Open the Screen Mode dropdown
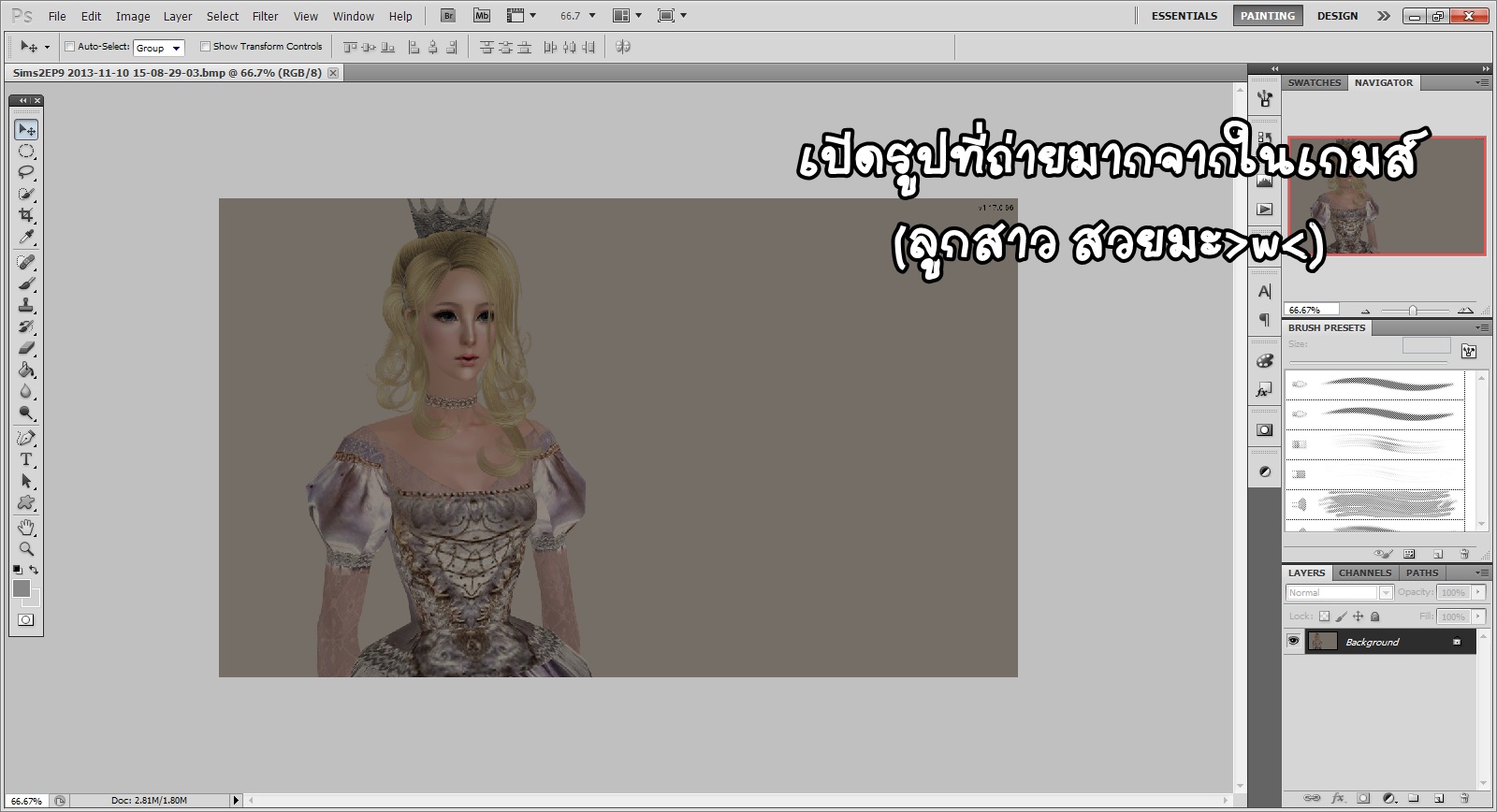Viewport: 1497px width, 812px height. 672,16
